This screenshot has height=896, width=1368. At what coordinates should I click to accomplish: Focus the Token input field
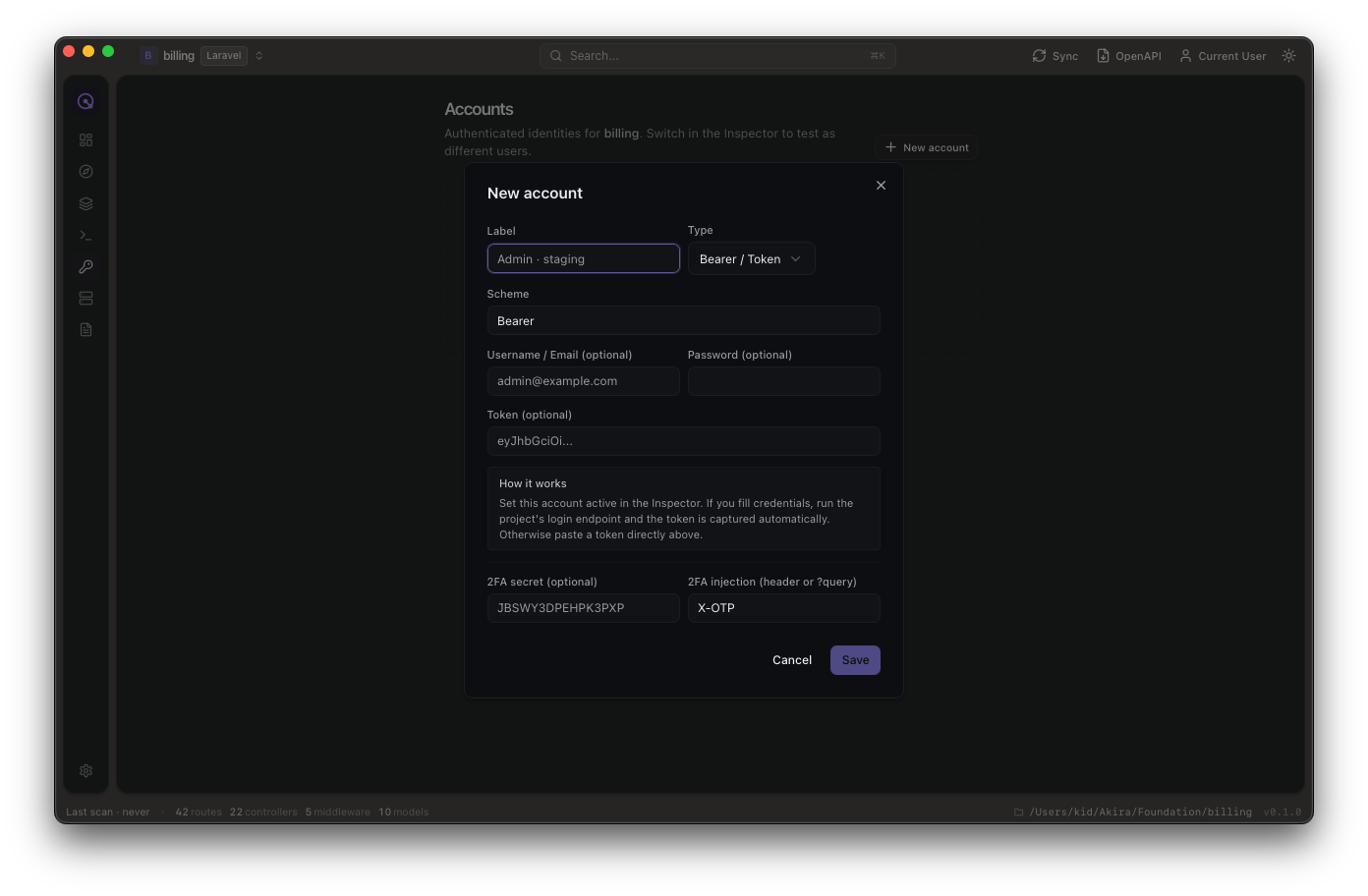point(683,441)
